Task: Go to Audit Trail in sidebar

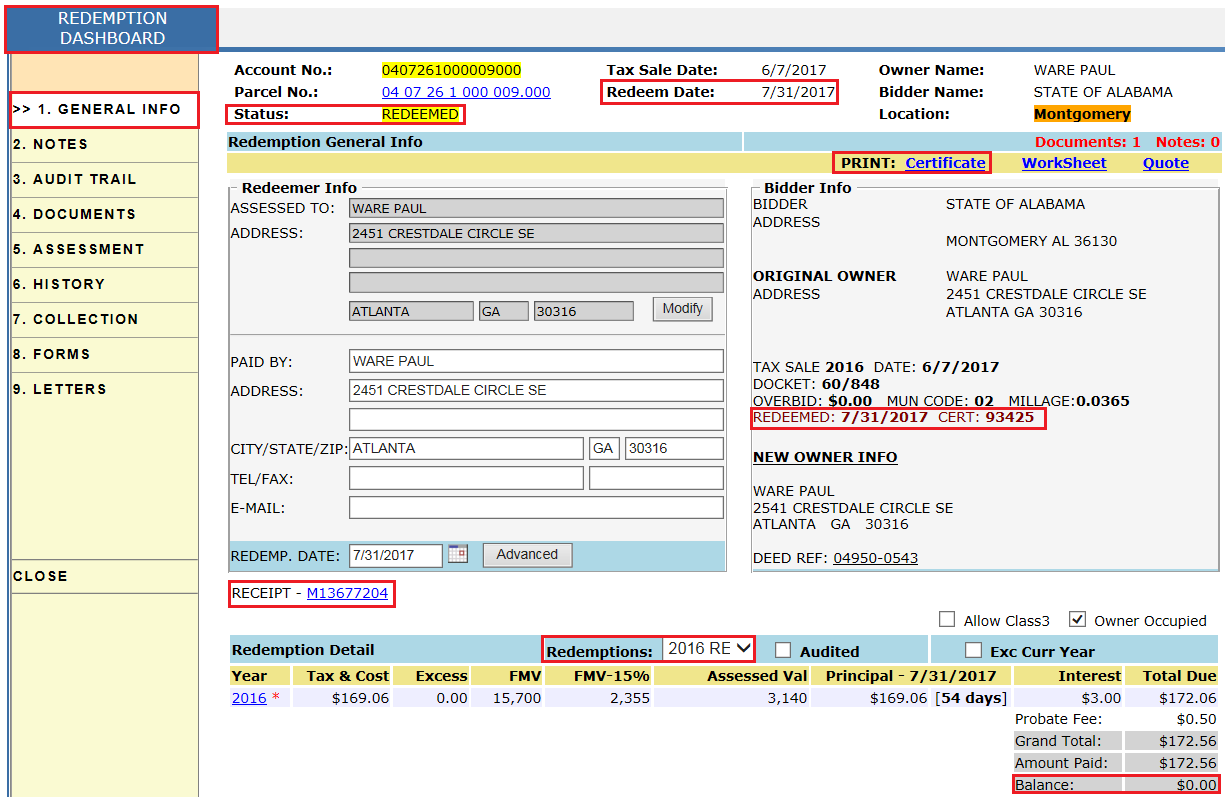Action: (x=74, y=179)
